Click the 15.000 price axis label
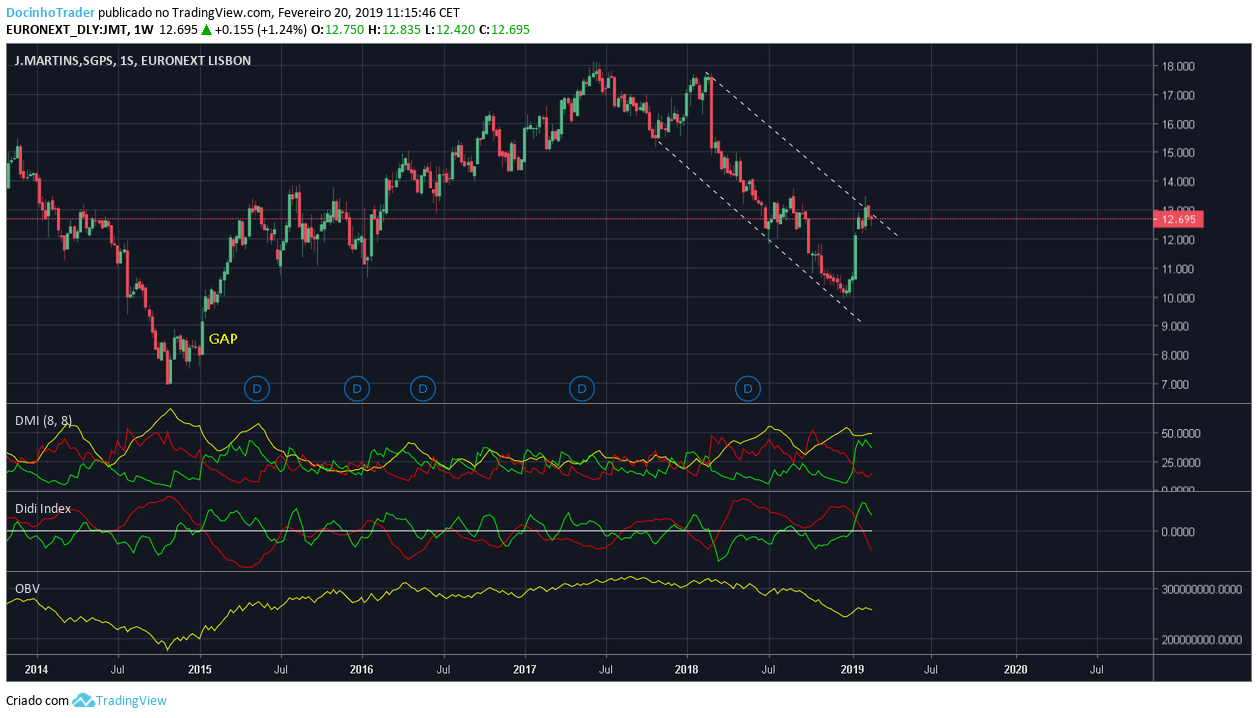This screenshot has width=1258, height=718. [x=1178, y=153]
